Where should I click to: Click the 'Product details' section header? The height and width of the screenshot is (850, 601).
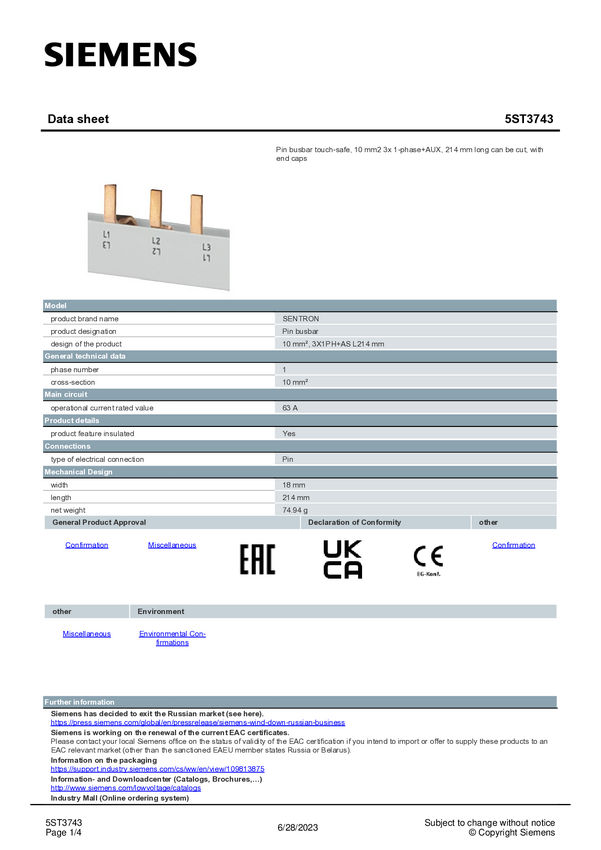300,421
